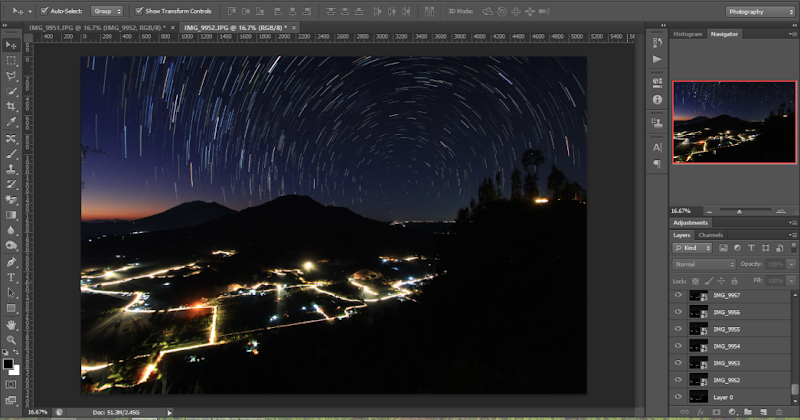Link layers using chain icon

click(x=685, y=412)
